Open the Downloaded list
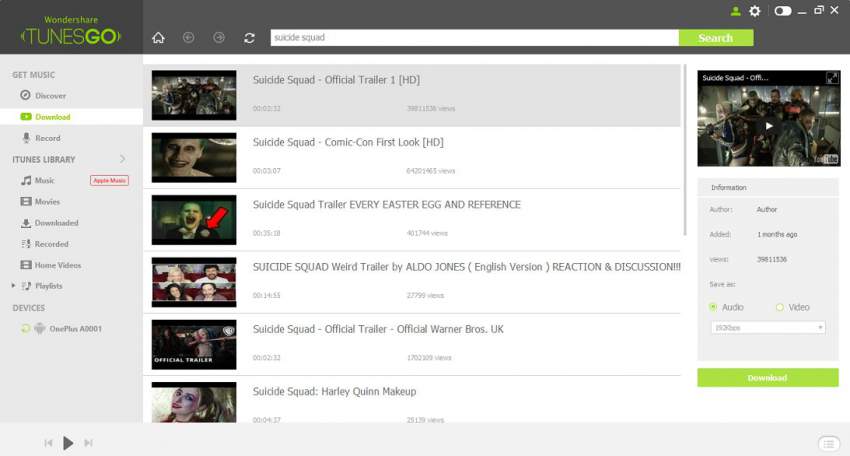Viewport: 850px width, 456px height. pos(56,223)
